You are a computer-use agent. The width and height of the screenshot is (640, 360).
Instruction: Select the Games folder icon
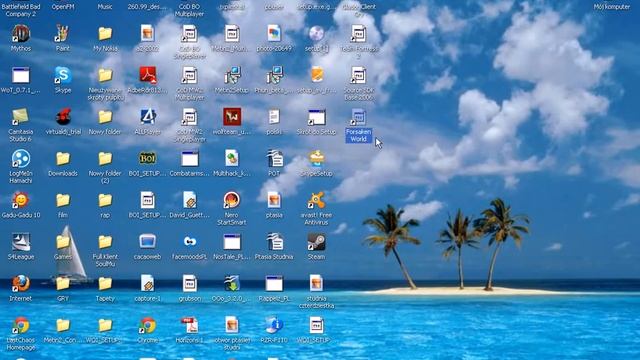pos(62,242)
